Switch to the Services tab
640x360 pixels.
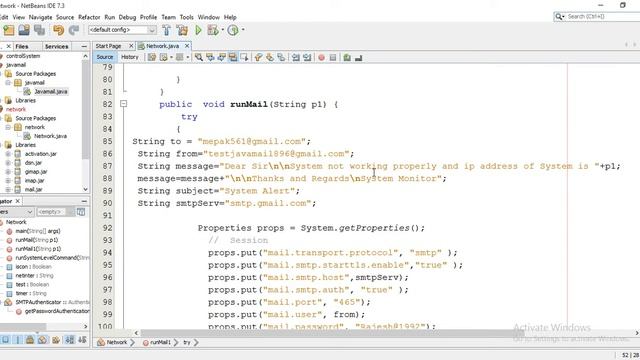56,47
